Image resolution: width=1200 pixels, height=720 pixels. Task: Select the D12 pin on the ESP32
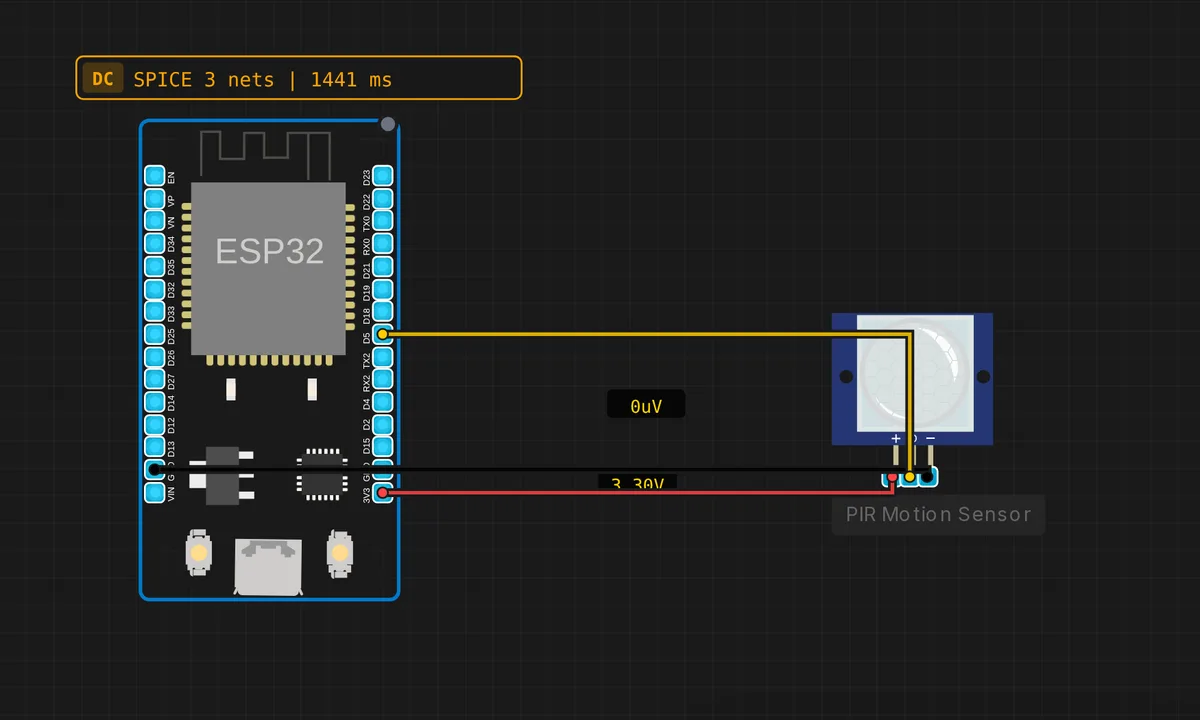click(x=154, y=425)
